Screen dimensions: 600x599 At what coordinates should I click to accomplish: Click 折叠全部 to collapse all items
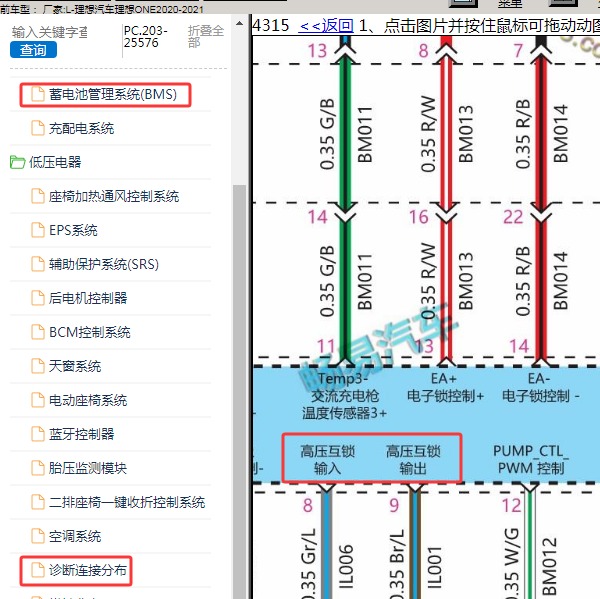(x=205, y=36)
